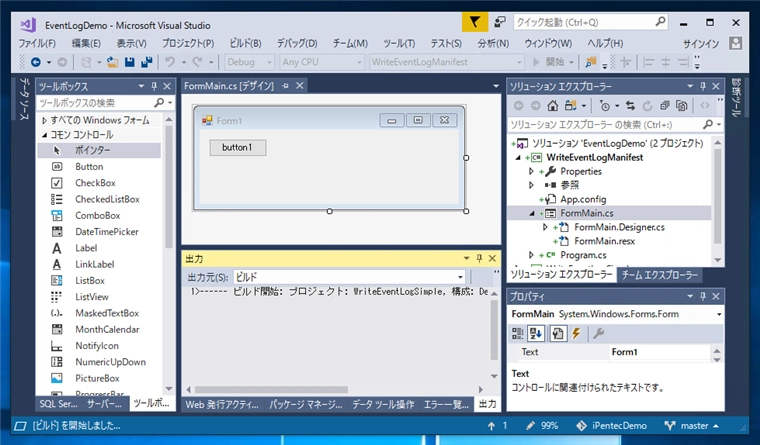This screenshot has width=760, height=445.
Task: Show Properties page button in Properties panel
Action: pyautogui.click(x=557, y=334)
